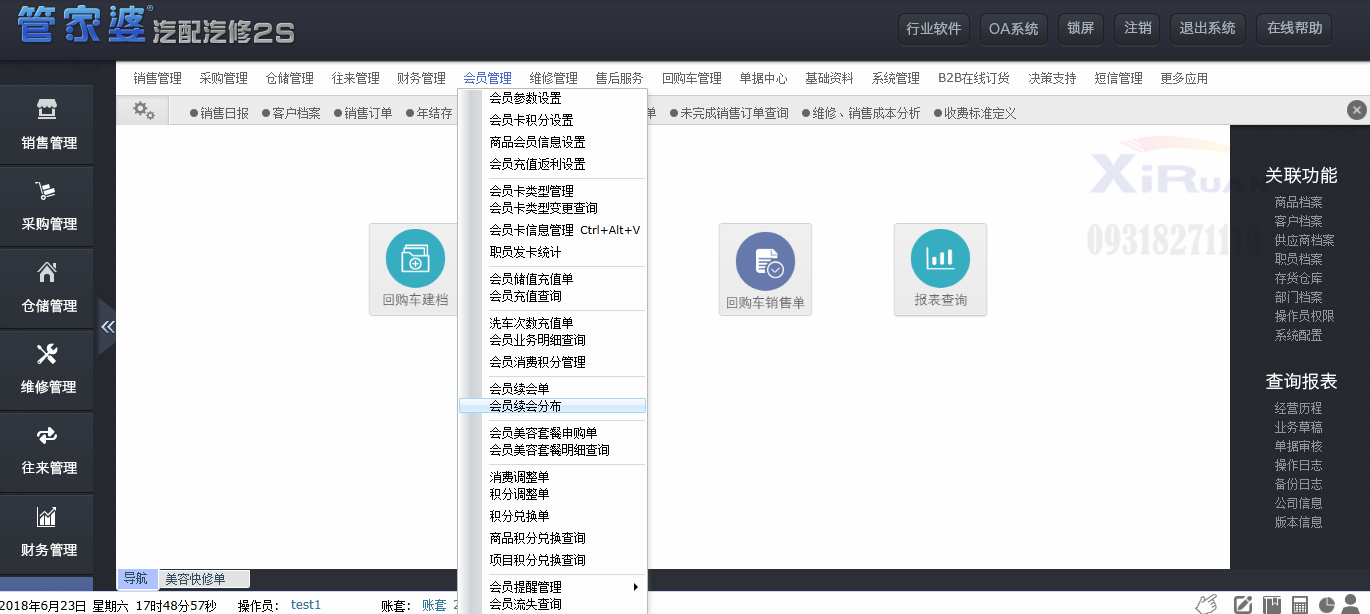Click the 锁屏 button
Screen dimensions: 1370x614
click(x=1080, y=28)
